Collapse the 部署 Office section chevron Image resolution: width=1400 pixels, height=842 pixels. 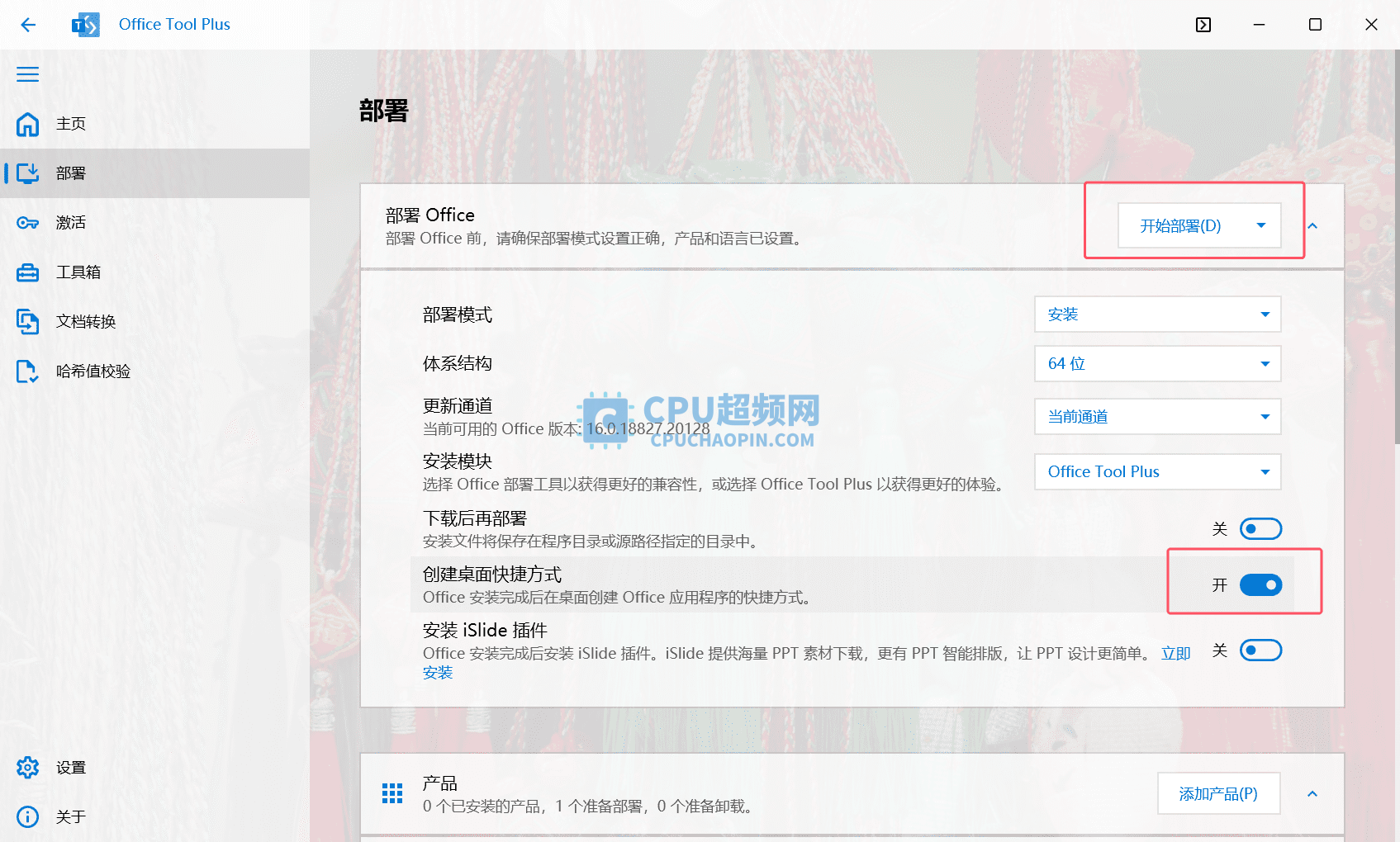click(1312, 225)
